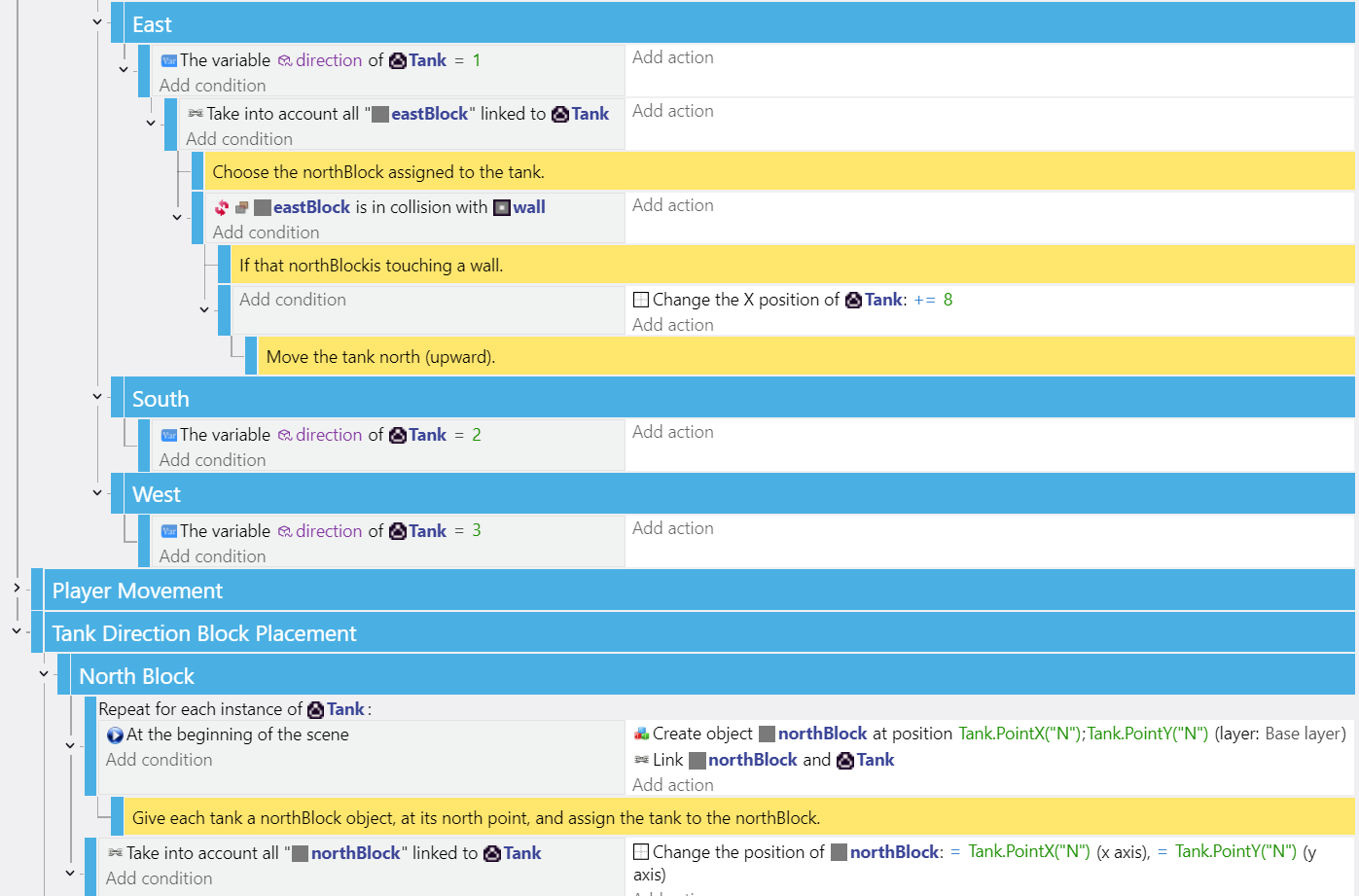Collapse the North Block group
Screen dimensions: 1359x896
click(x=44, y=673)
